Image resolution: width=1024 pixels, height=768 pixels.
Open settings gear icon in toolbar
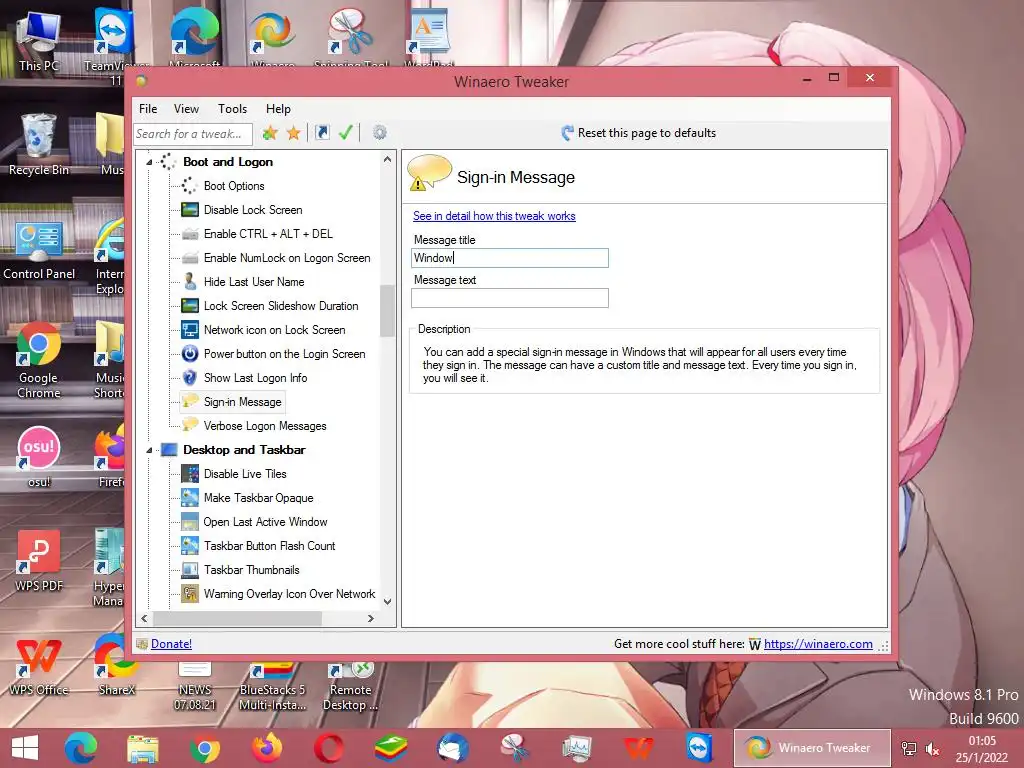[379, 133]
